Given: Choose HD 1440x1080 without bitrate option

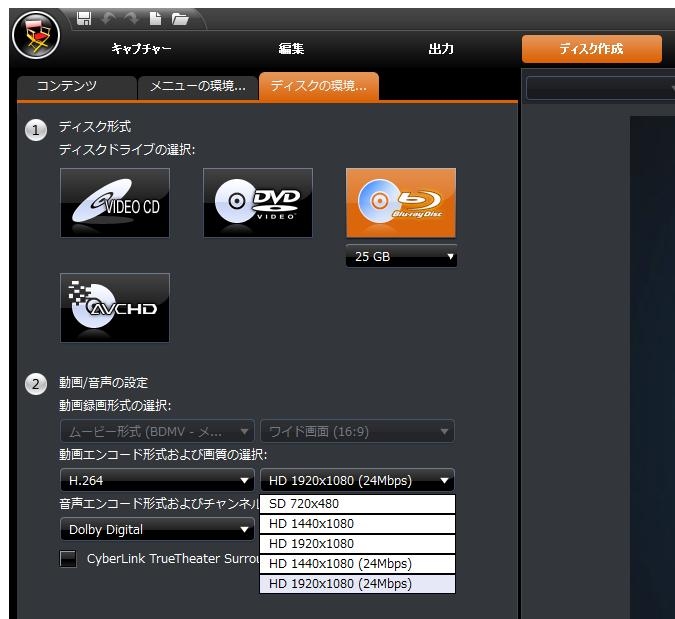Looking at the screenshot, I should [357, 524].
